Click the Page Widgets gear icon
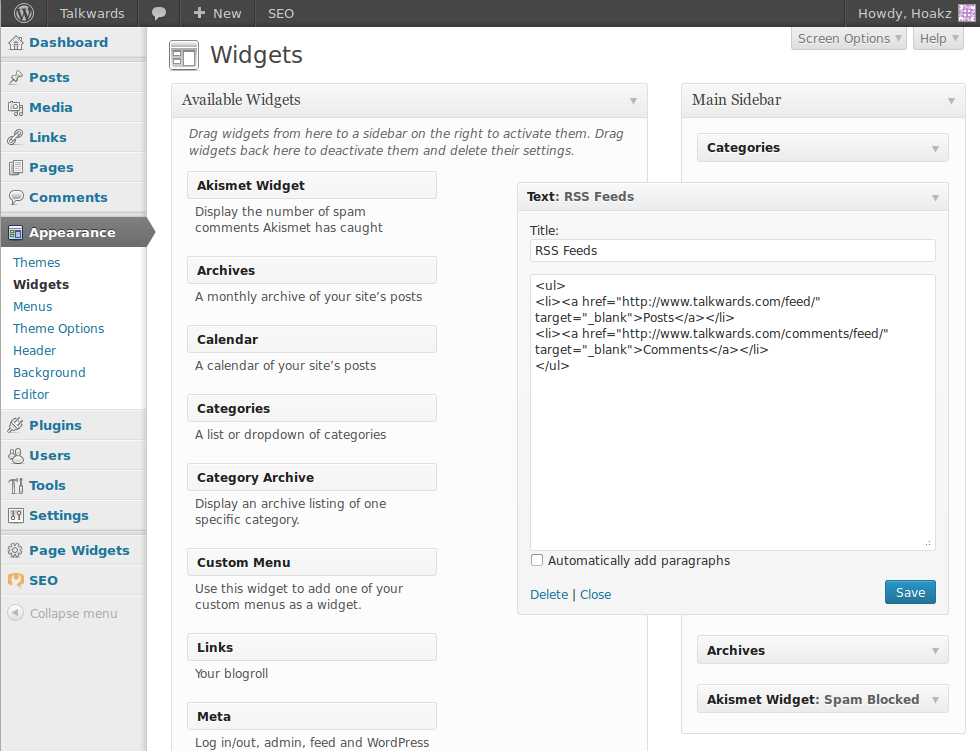 (x=15, y=551)
